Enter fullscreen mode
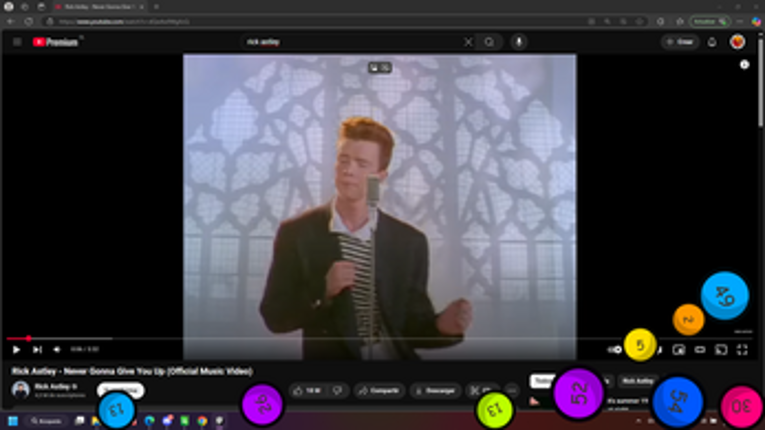765x430 pixels. (x=742, y=350)
